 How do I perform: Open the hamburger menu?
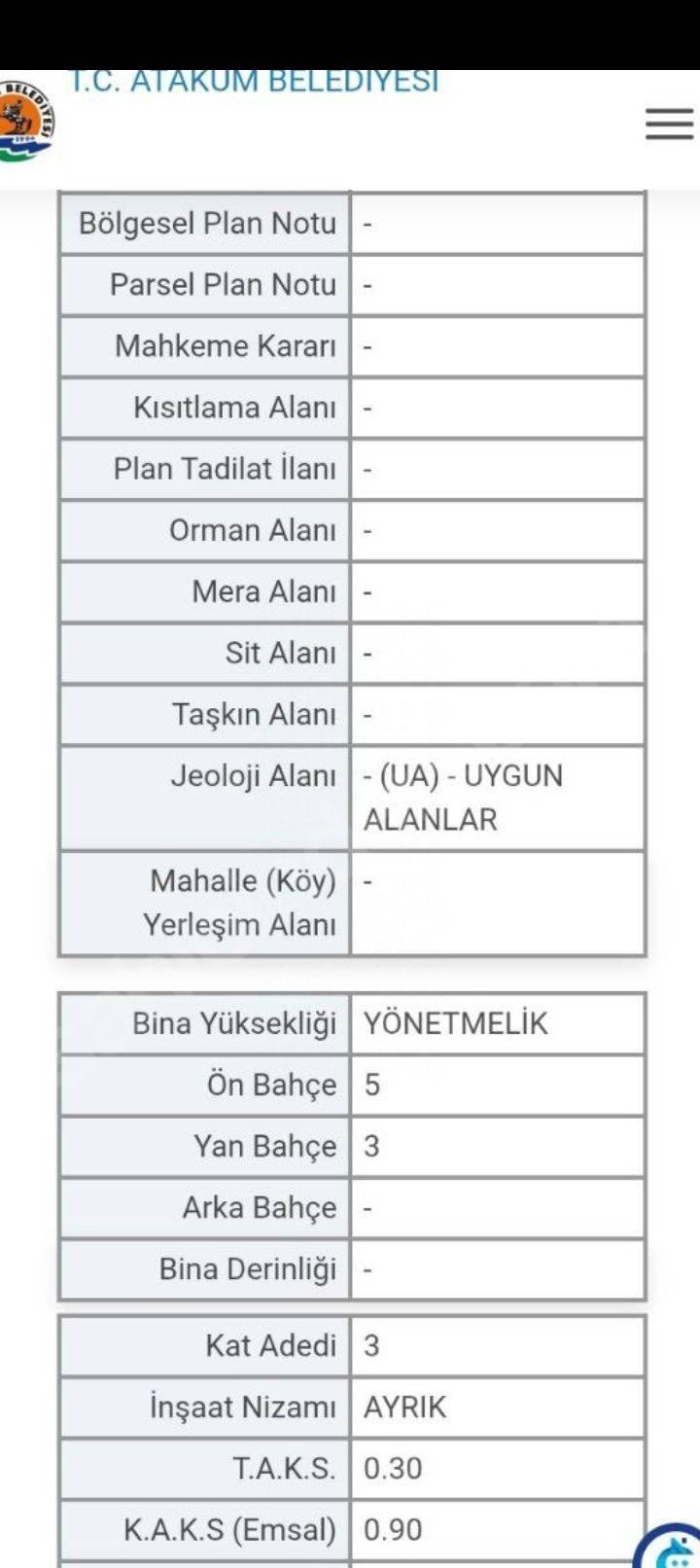point(669,124)
